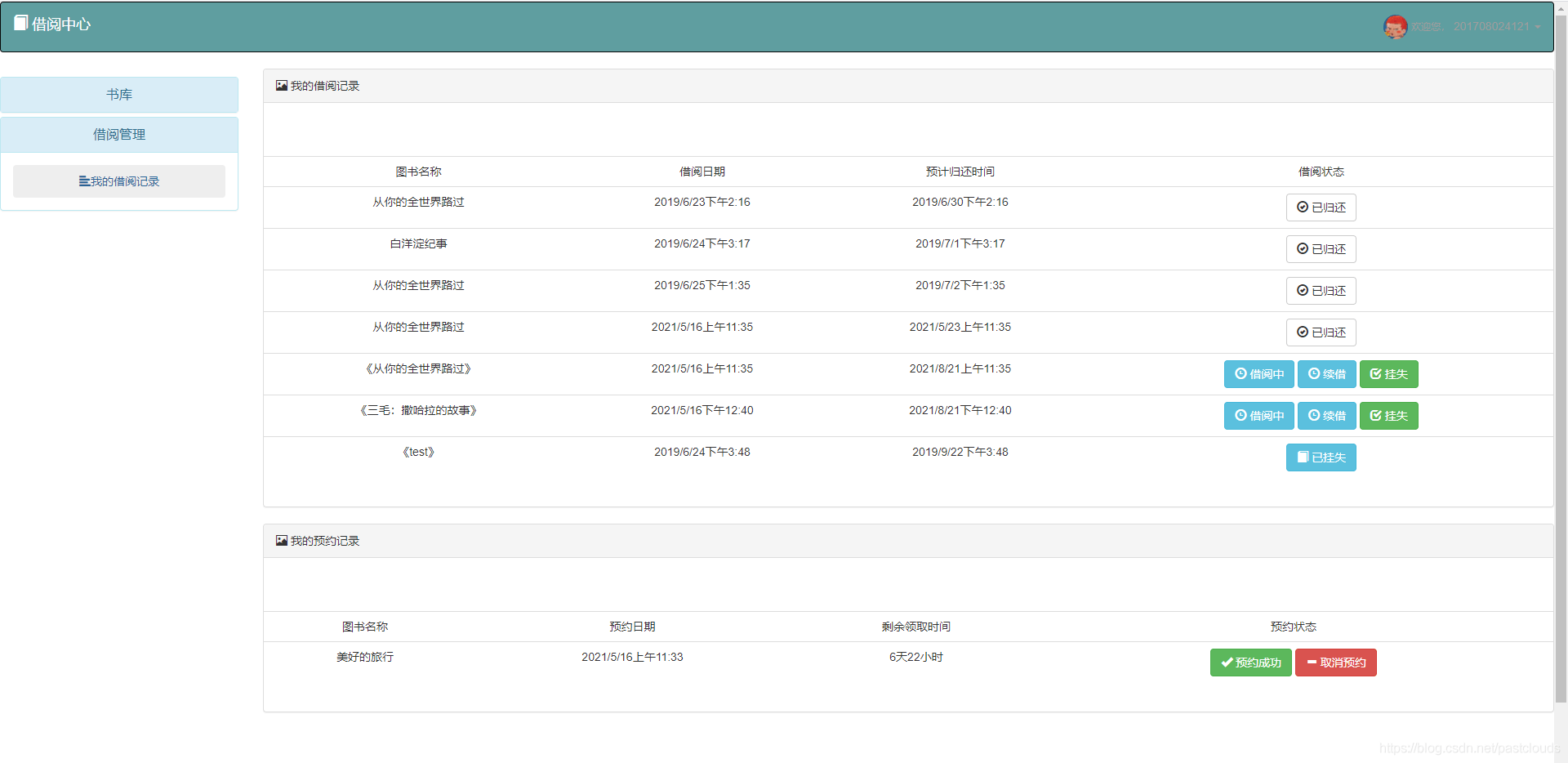The height and width of the screenshot is (763, 1568).
Task: Open the username dropdown caret in header
Action: (1538, 27)
